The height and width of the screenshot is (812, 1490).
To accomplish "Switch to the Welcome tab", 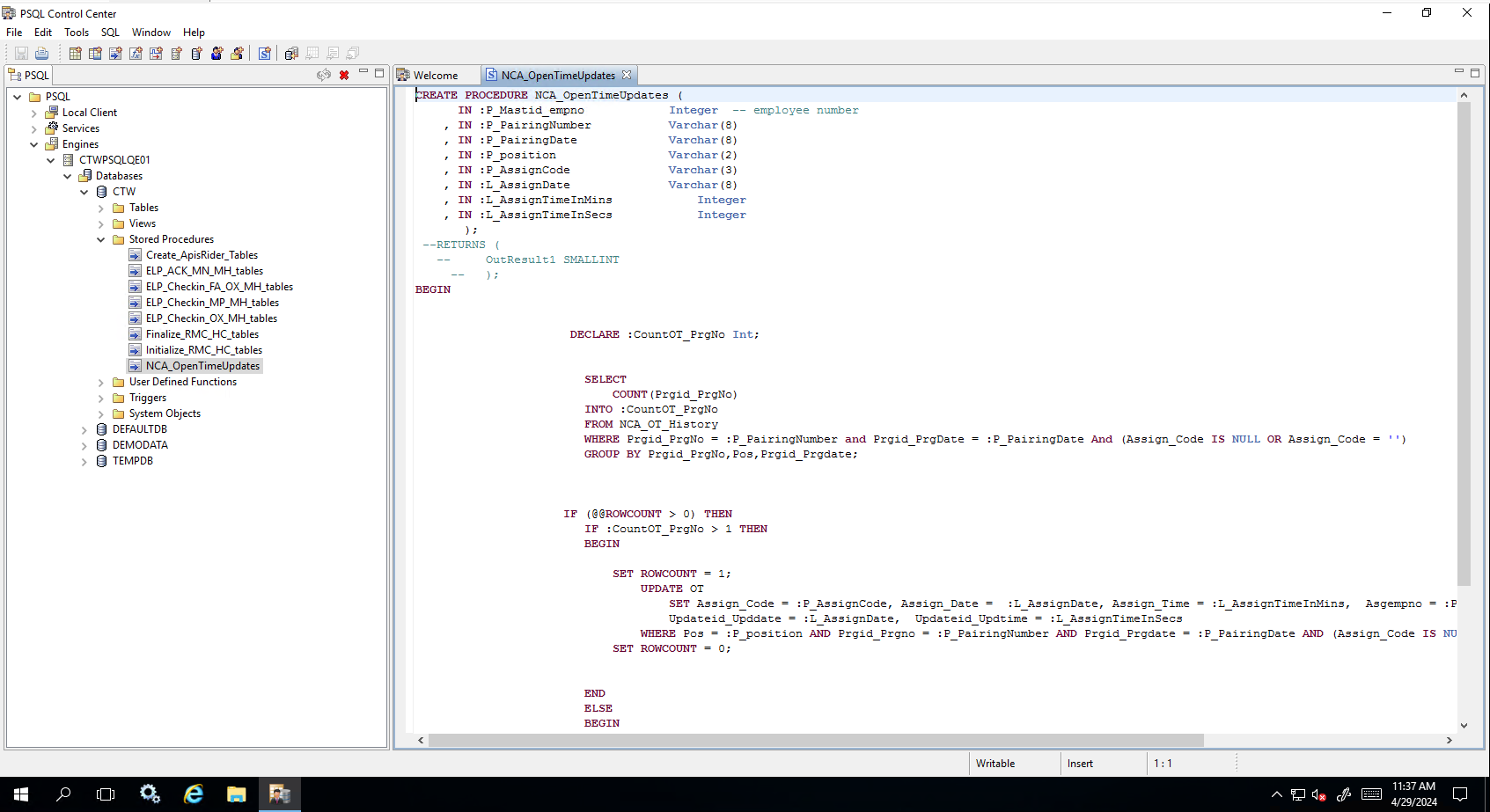I will (x=435, y=75).
